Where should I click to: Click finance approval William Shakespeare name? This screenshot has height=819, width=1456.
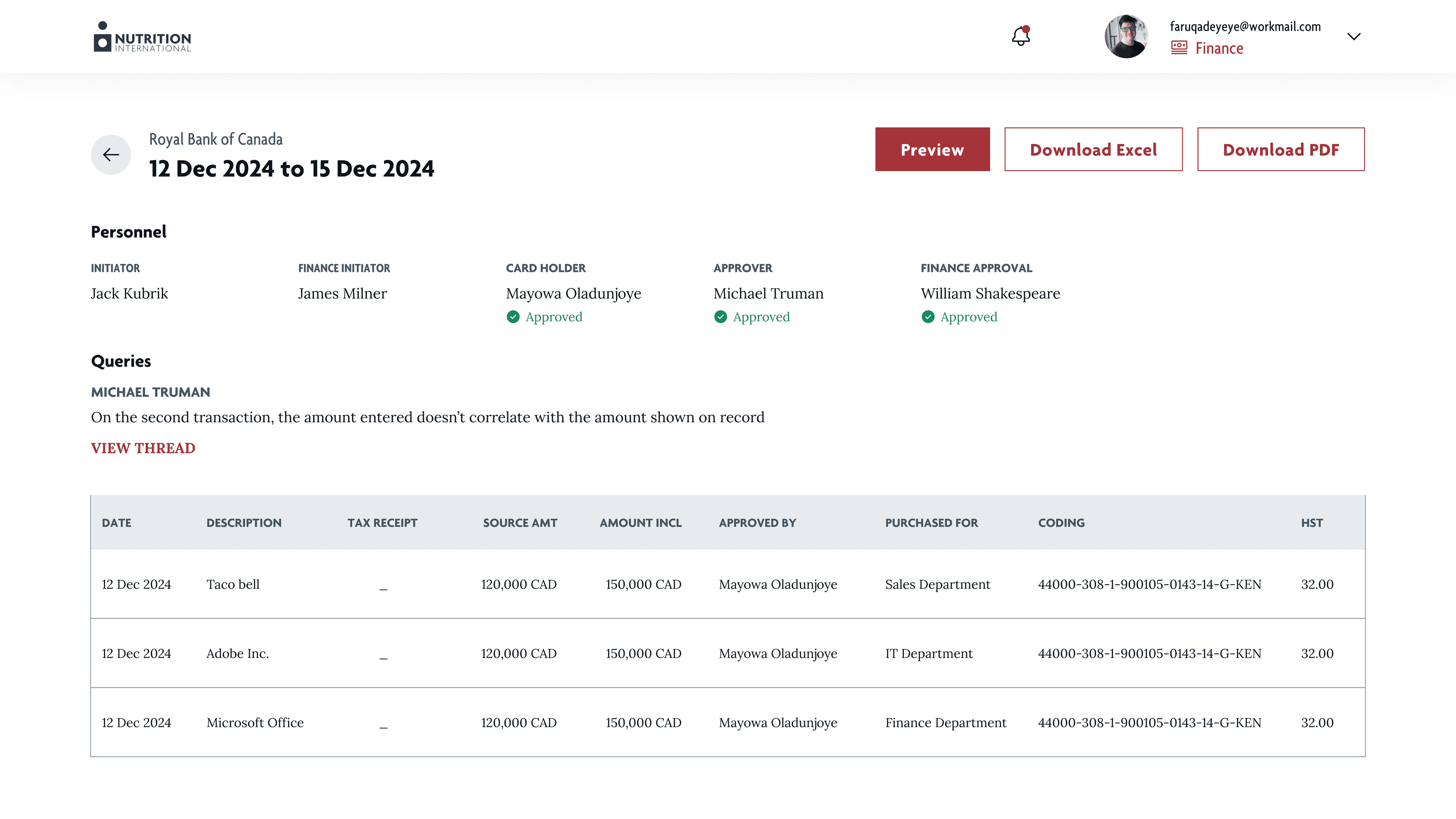[x=990, y=293]
